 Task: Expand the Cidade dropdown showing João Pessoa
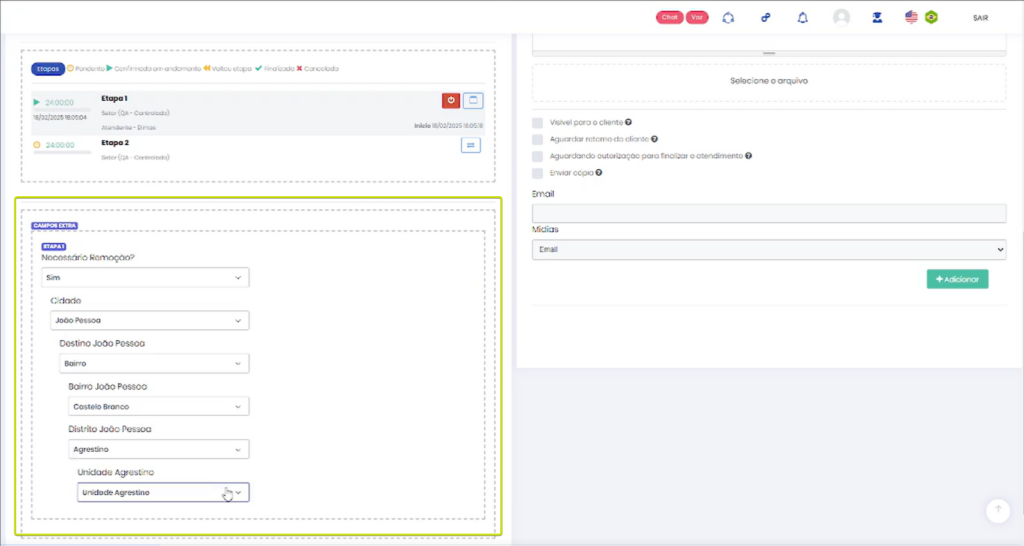pyautogui.click(x=149, y=321)
